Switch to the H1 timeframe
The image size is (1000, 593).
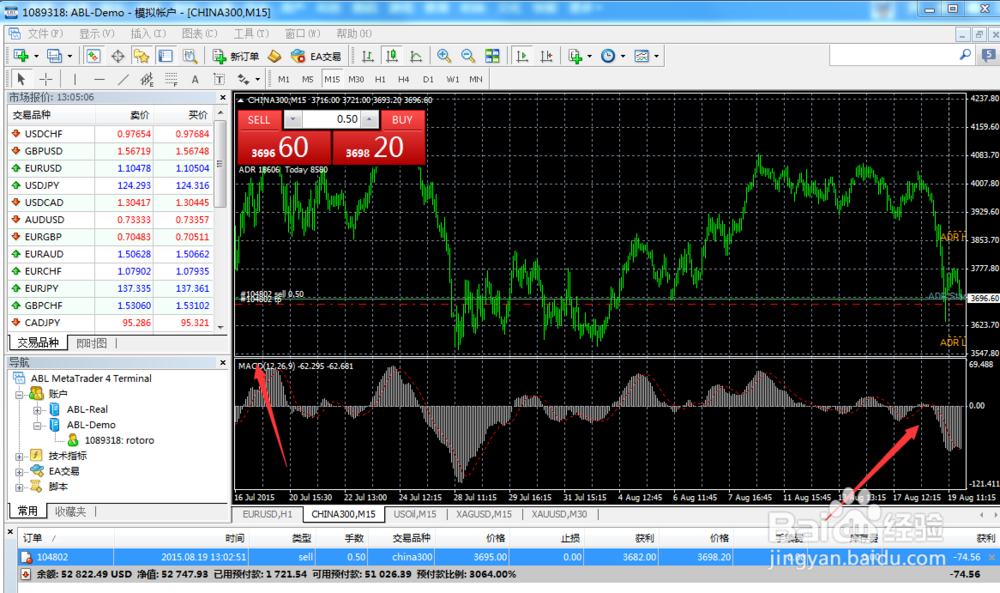(x=380, y=79)
